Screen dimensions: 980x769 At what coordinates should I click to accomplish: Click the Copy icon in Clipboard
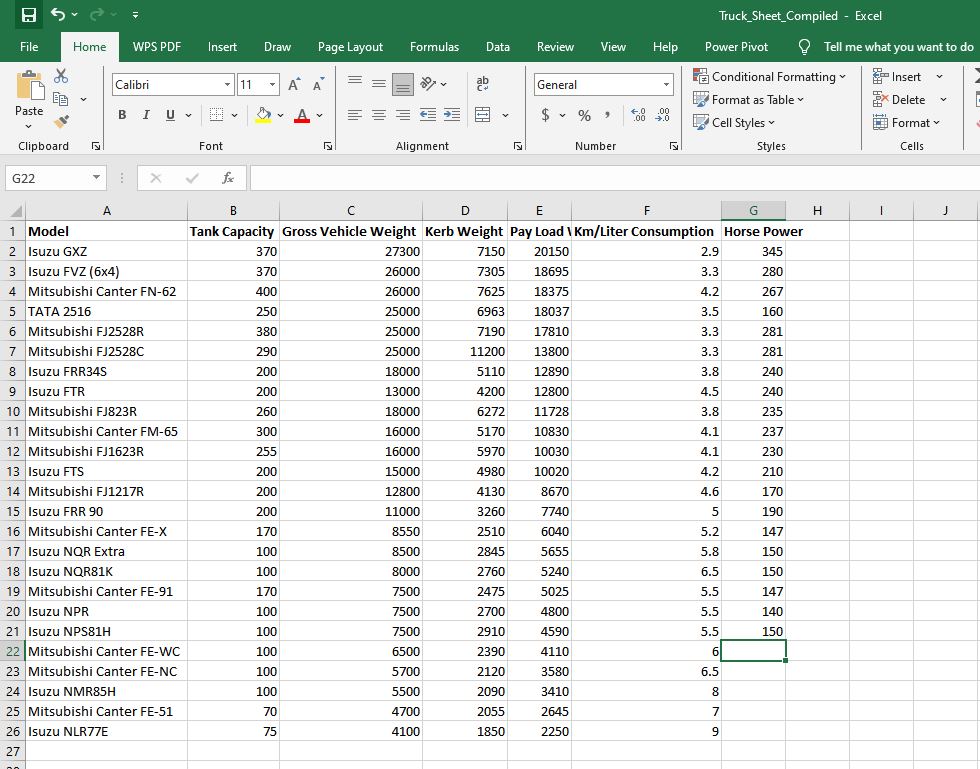pyautogui.click(x=61, y=99)
